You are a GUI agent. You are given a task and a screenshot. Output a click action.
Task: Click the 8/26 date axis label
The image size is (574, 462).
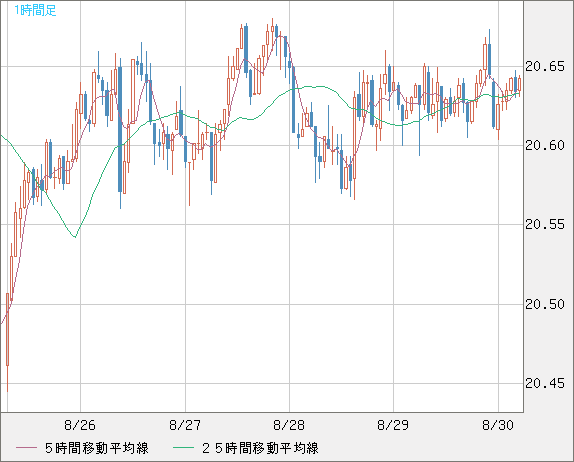pos(80,425)
